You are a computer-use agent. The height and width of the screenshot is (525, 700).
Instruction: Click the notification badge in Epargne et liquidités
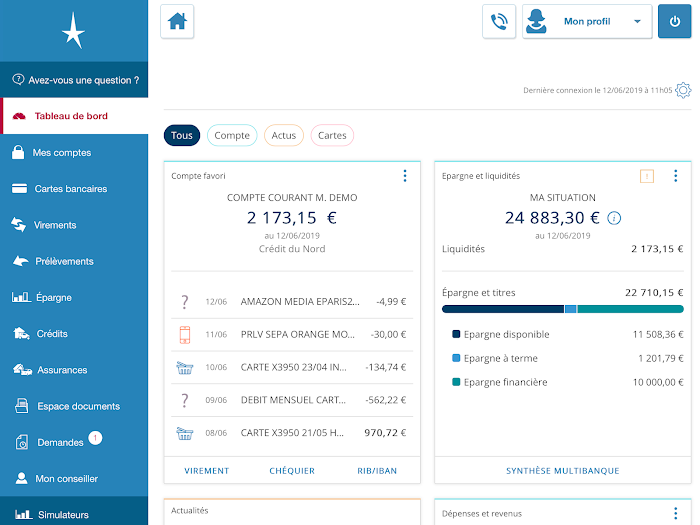click(x=647, y=176)
